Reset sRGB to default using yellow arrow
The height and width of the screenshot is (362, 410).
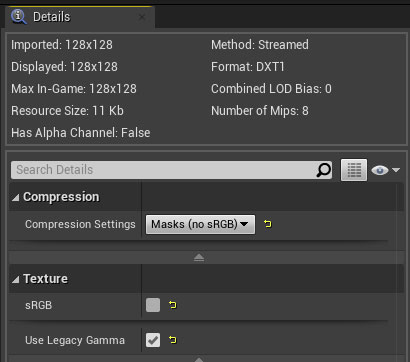point(172,305)
